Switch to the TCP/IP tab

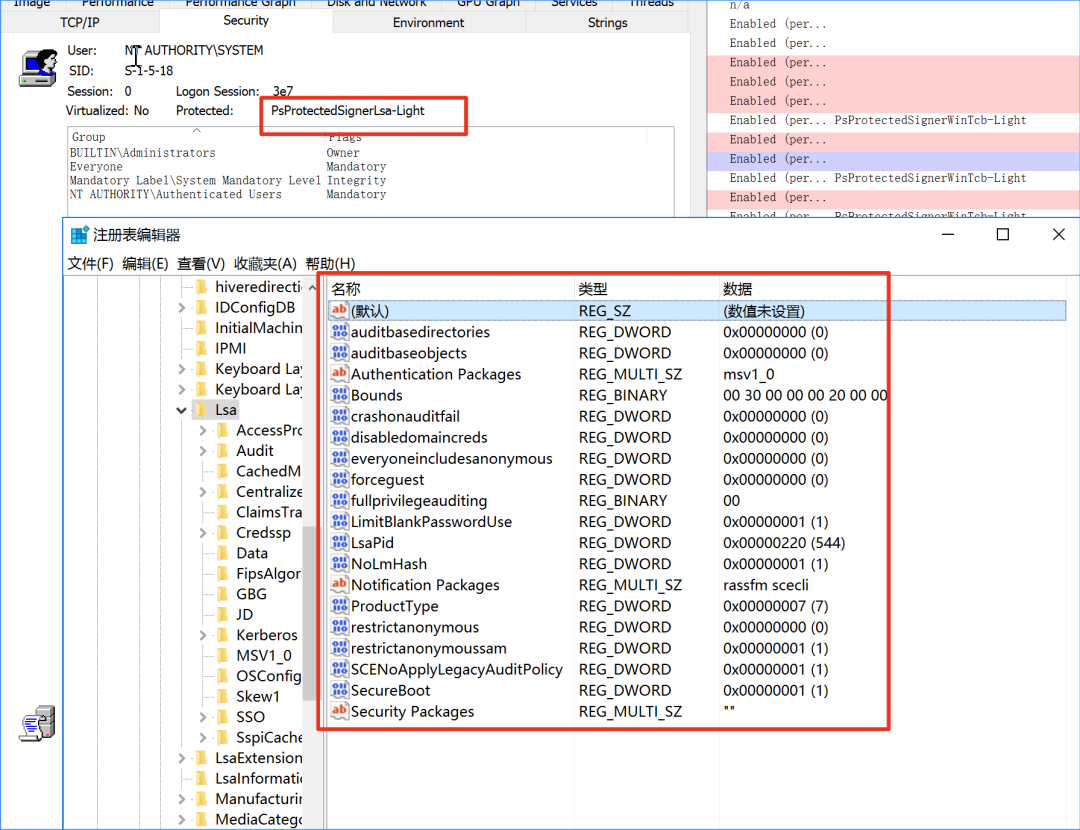click(x=80, y=23)
